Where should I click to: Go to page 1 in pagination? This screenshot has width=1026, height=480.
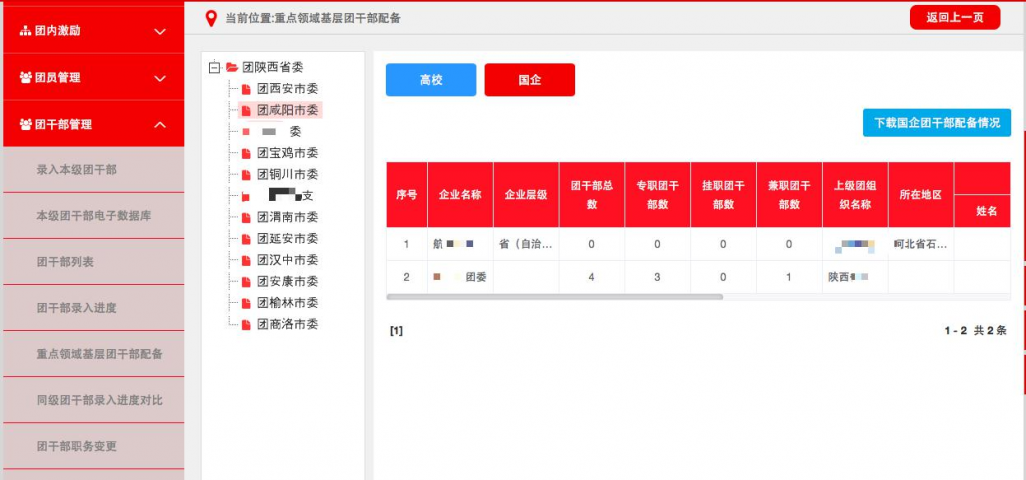click(396, 331)
